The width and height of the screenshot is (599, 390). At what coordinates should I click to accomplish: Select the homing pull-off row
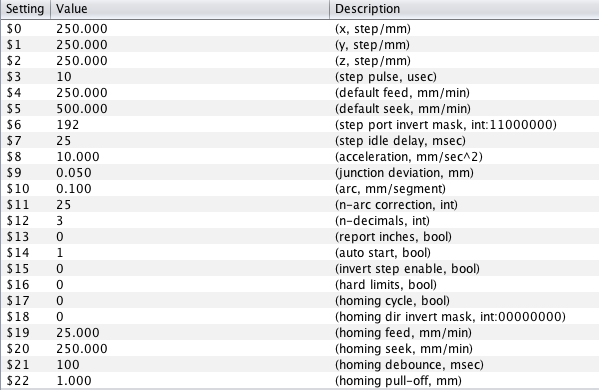tap(300, 381)
